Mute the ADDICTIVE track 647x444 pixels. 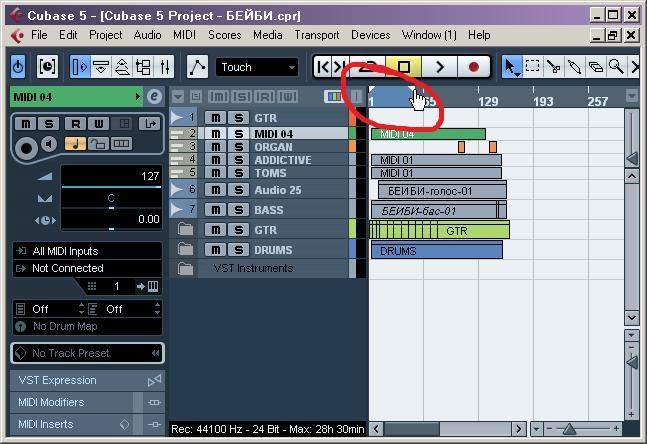click(x=216, y=160)
